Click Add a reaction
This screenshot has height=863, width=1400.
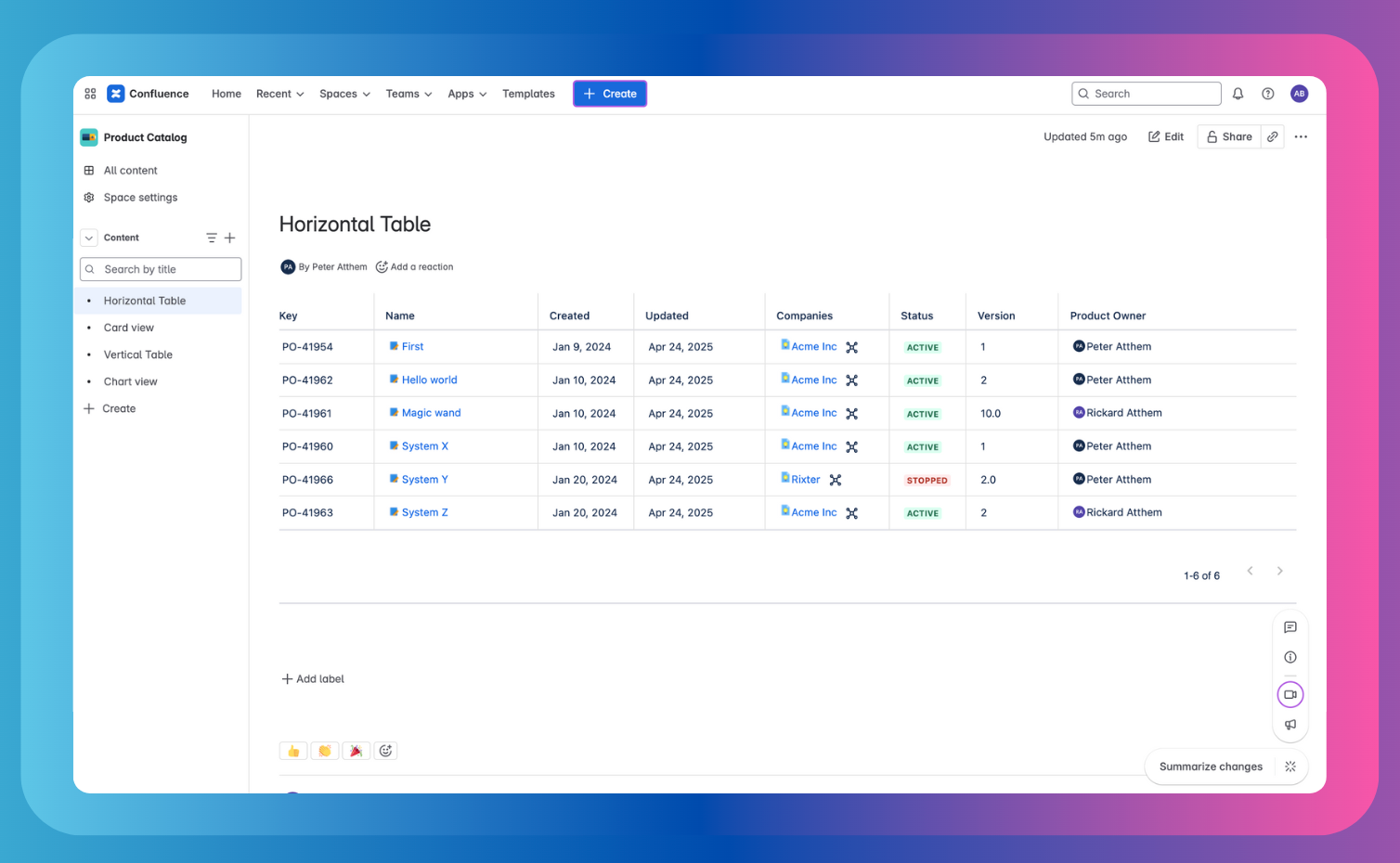tap(414, 267)
